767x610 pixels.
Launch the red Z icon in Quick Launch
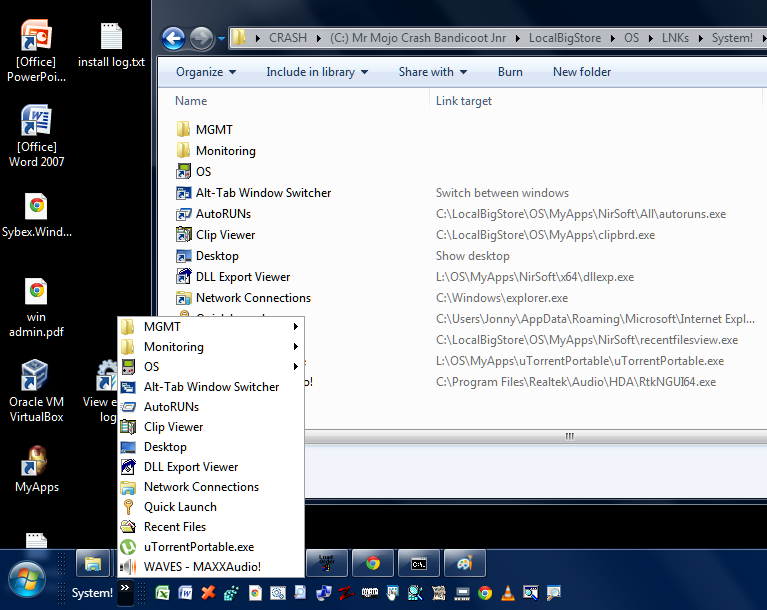pyautogui.click(x=346, y=593)
